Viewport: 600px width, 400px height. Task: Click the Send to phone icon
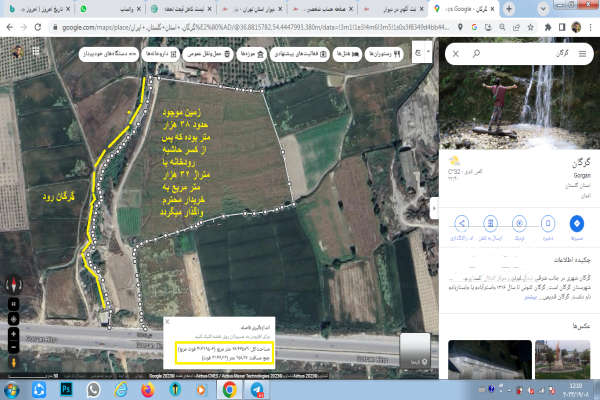490,224
